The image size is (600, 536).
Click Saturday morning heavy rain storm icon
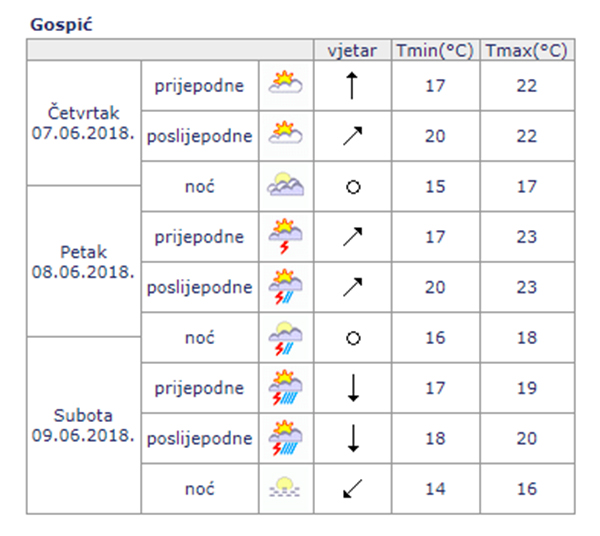pos(286,388)
